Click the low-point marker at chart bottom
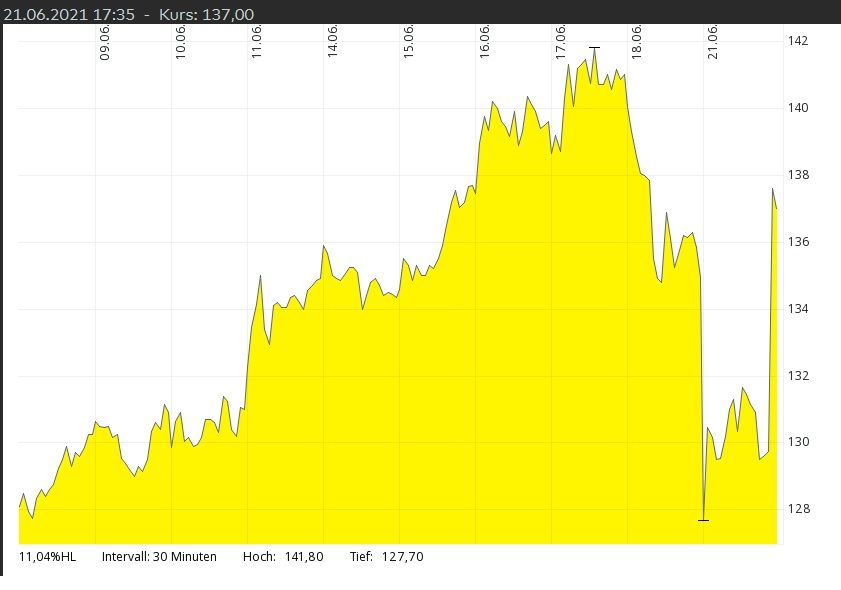The image size is (841, 590). pos(704,520)
